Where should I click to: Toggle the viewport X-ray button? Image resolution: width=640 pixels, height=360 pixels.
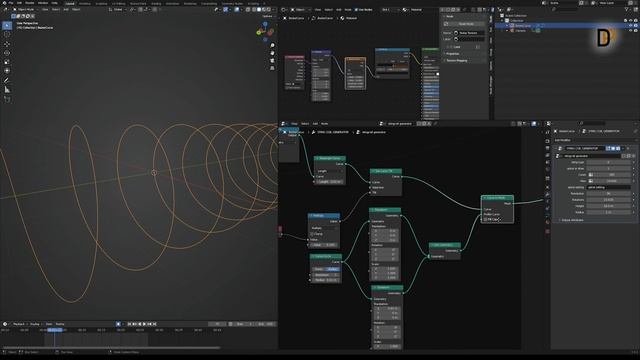(247, 9)
